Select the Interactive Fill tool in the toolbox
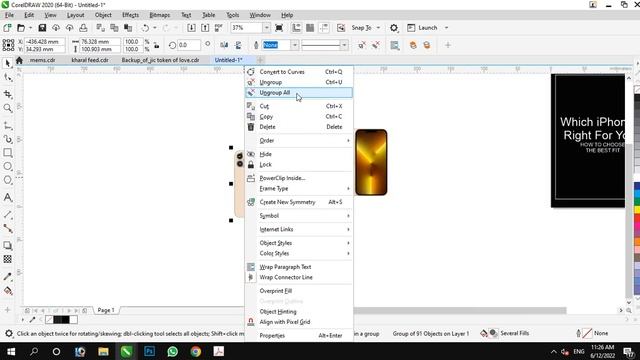The height and width of the screenshot is (360, 640). point(7,291)
